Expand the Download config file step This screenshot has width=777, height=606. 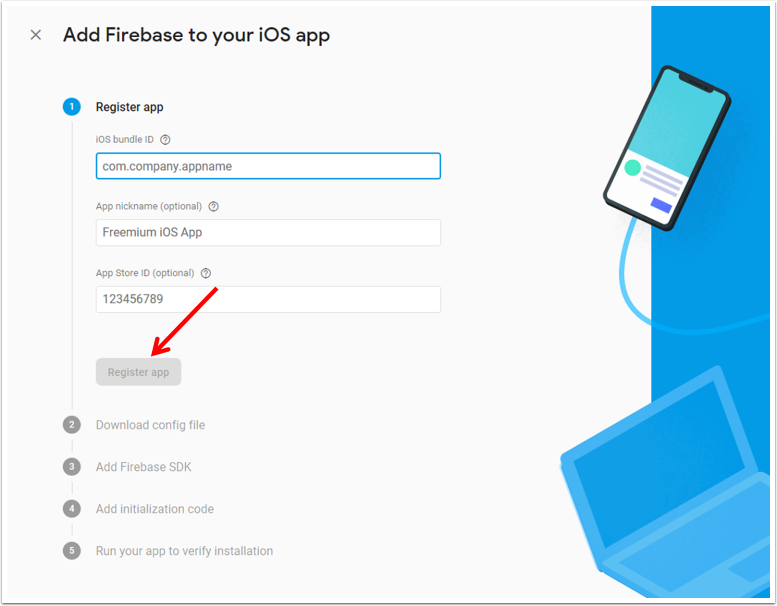[150, 425]
